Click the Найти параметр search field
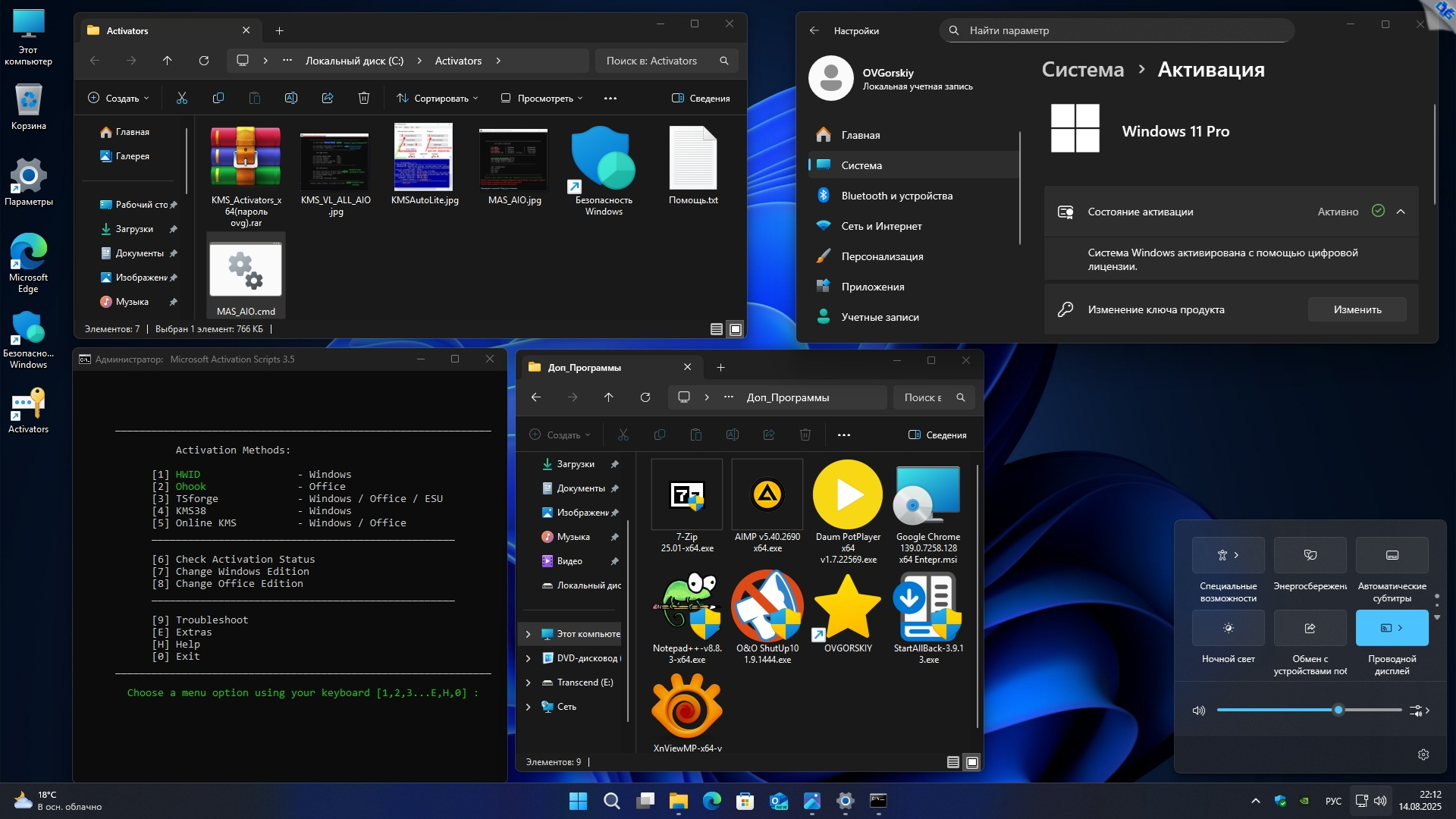The image size is (1456, 819). click(1122, 30)
